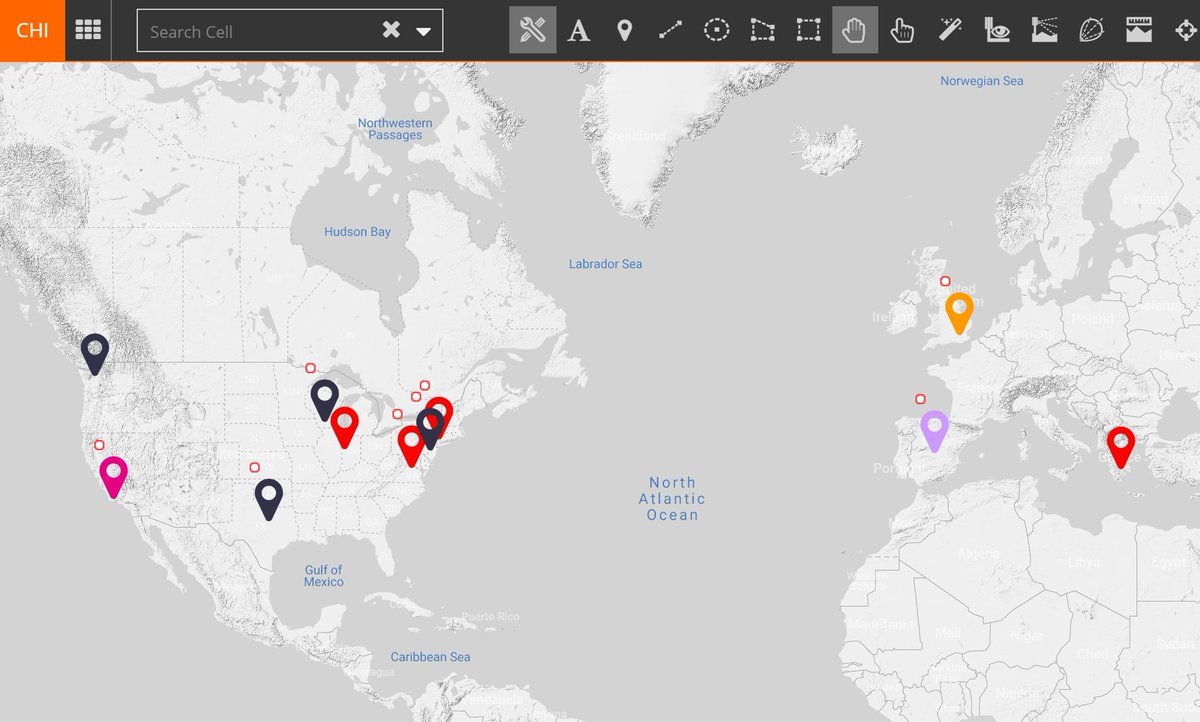This screenshot has height=722, width=1200.
Task: Select the polygon selection tool
Action: [762, 30]
